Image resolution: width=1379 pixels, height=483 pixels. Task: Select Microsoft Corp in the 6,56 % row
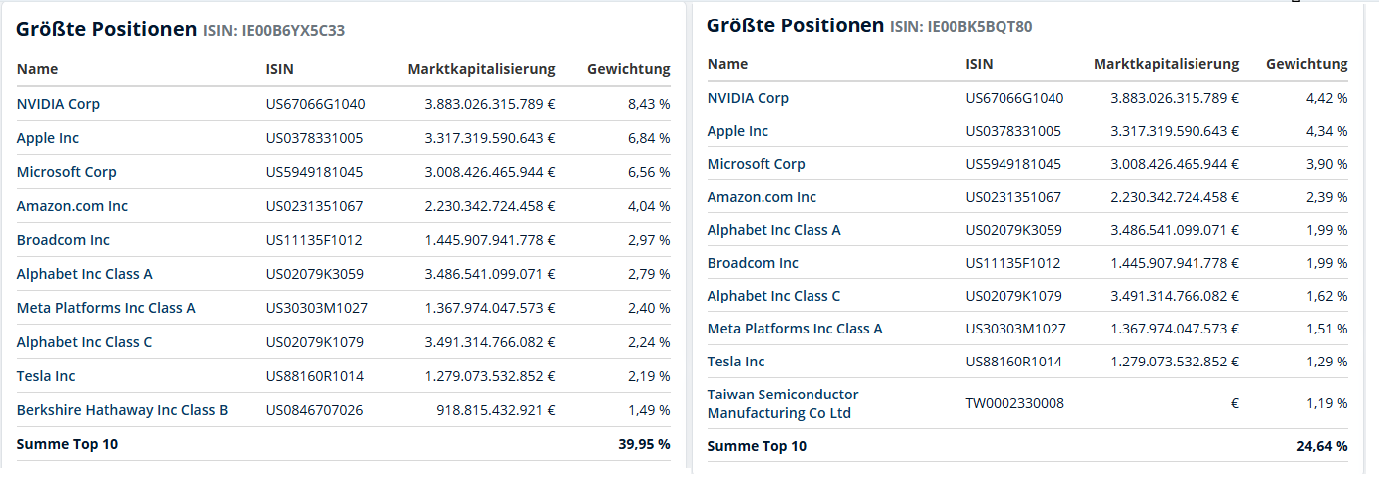coord(66,172)
